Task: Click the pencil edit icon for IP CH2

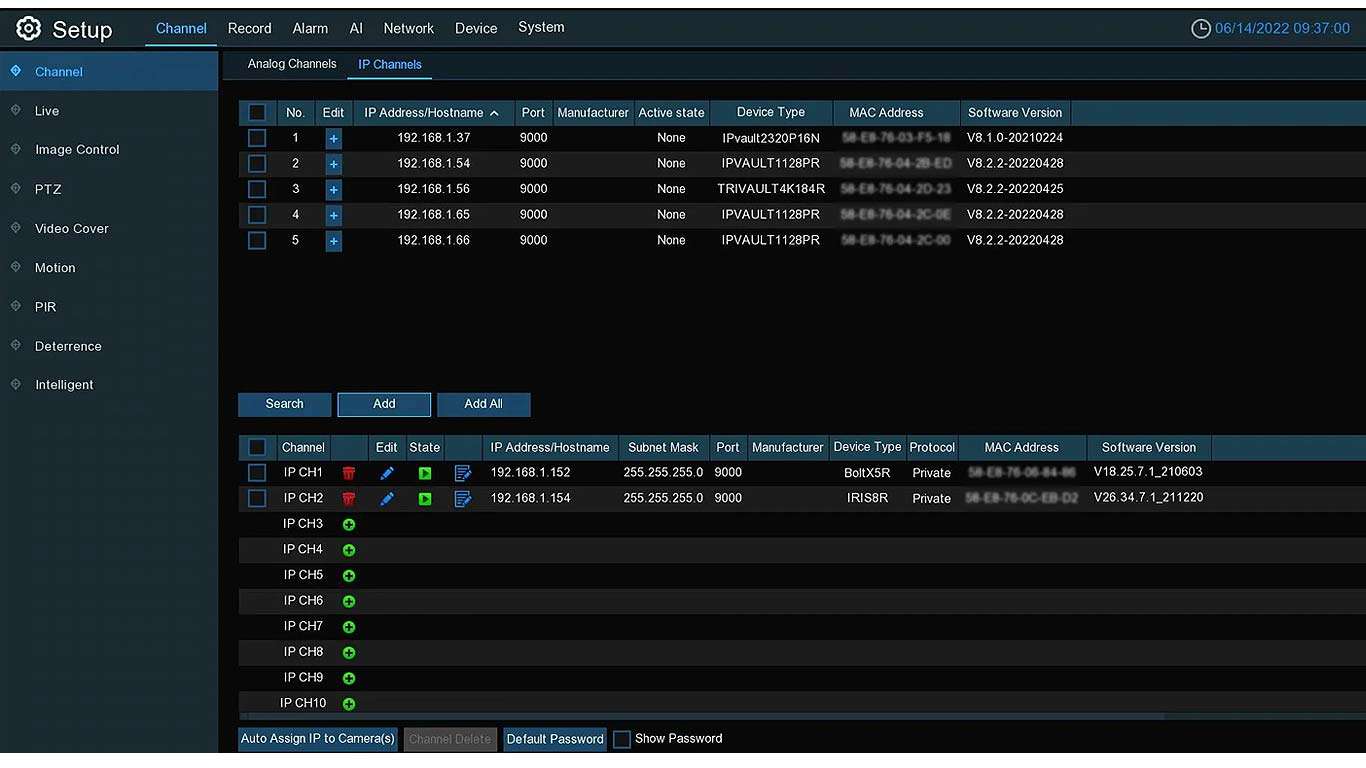Action: pos(387,498)
